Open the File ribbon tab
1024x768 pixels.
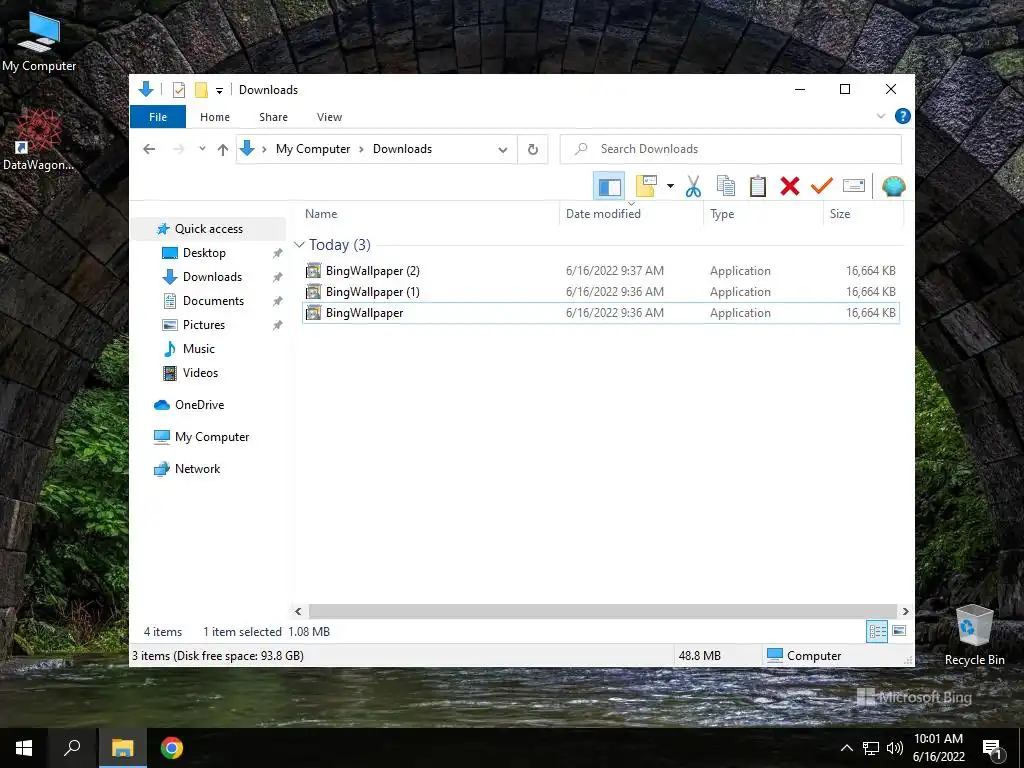point(158,117)
